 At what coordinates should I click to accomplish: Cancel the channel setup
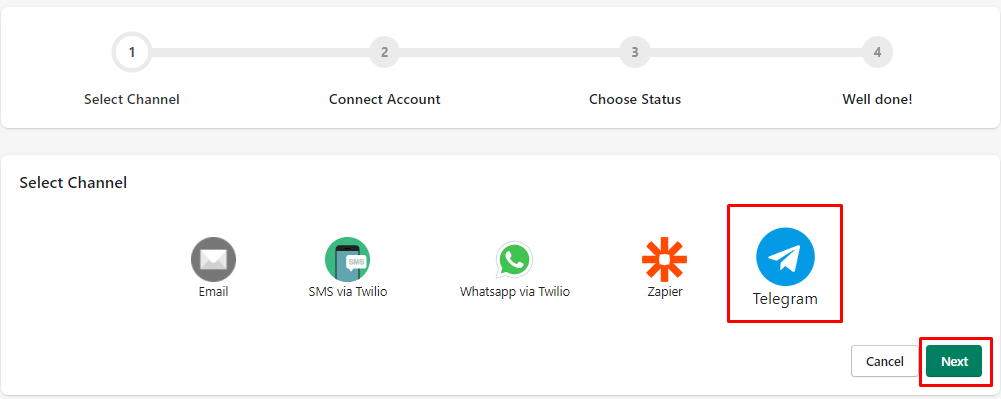884,361
